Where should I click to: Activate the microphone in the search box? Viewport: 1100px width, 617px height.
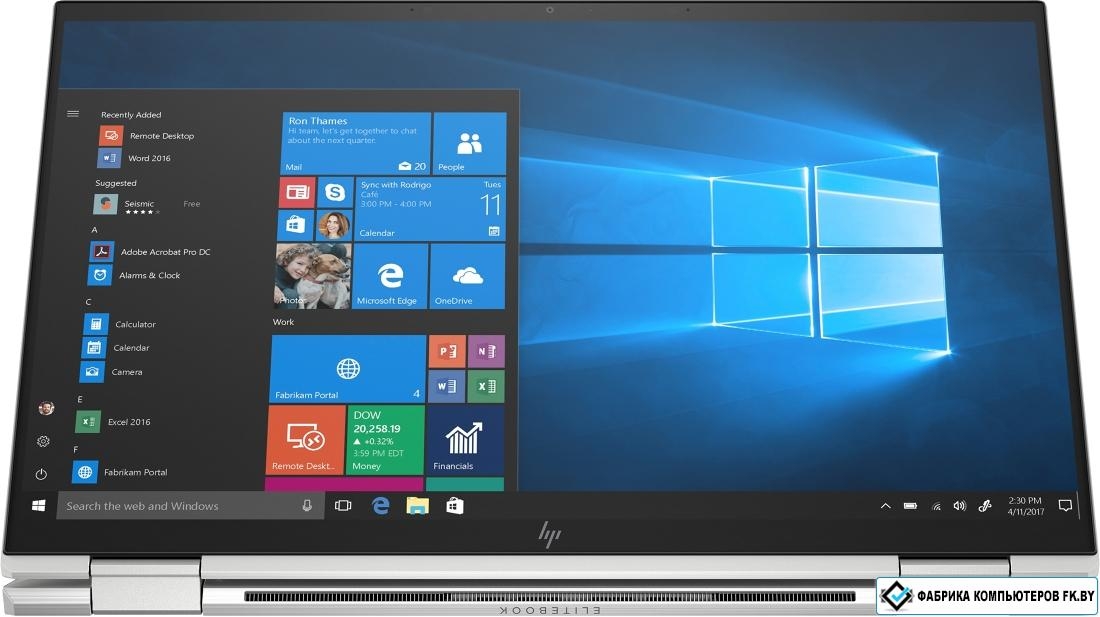pos(307,506)
